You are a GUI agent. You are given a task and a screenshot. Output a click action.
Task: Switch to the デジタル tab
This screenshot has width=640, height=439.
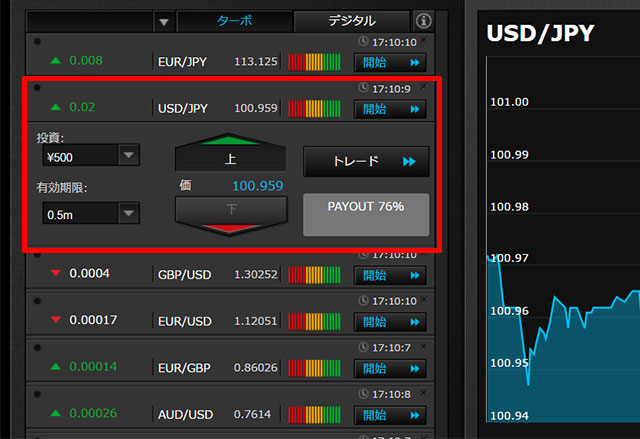click(351, 21)
